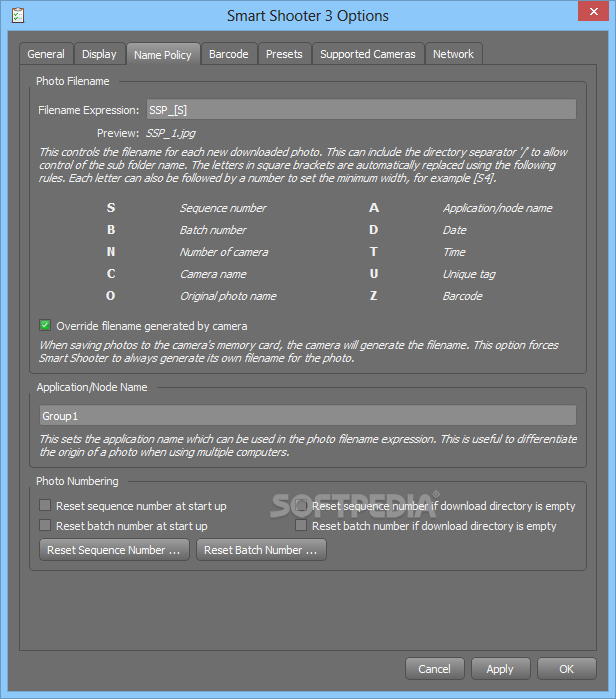Image resolution: width=616 pixels, height=699 pixels.
Task: Click the 'Application/node name' rule description
Action: pyautogui.click(x=497, y=208)
